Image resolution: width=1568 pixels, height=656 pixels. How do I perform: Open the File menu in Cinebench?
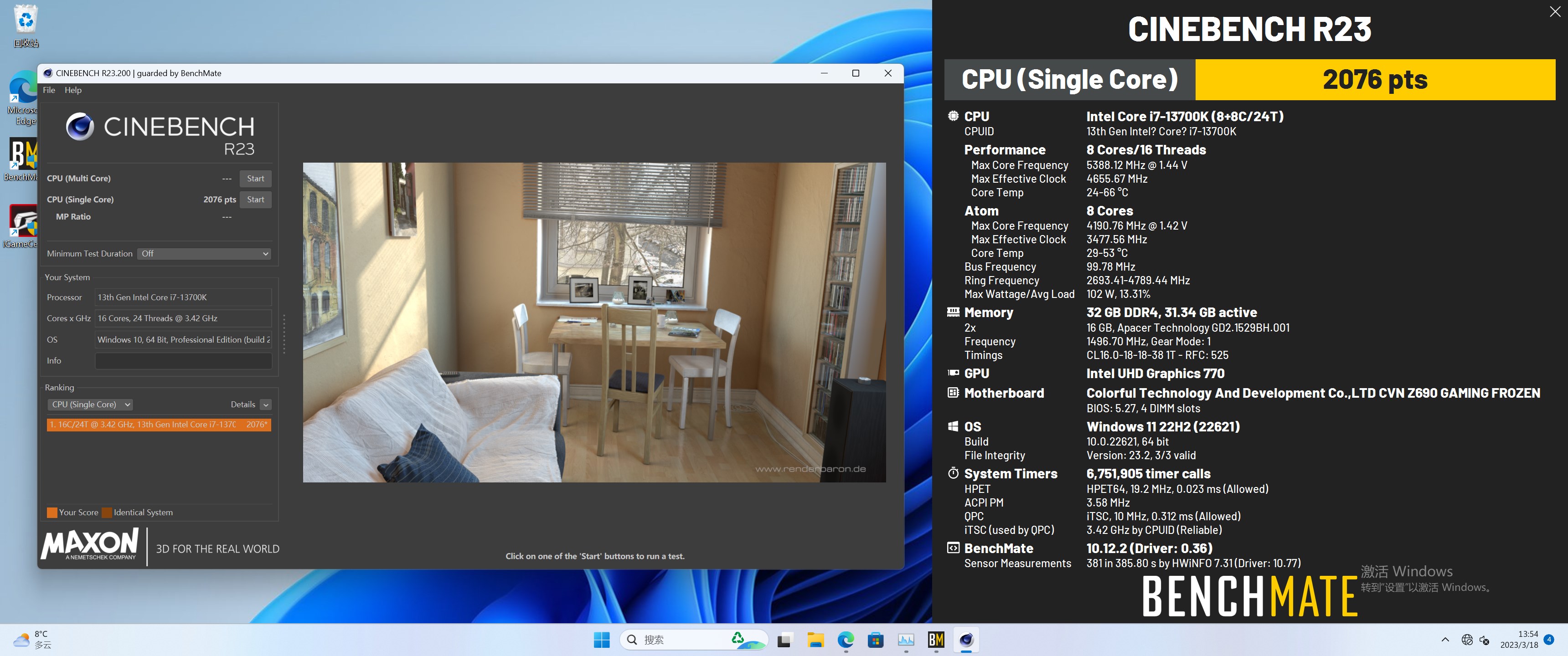[49, 90]
